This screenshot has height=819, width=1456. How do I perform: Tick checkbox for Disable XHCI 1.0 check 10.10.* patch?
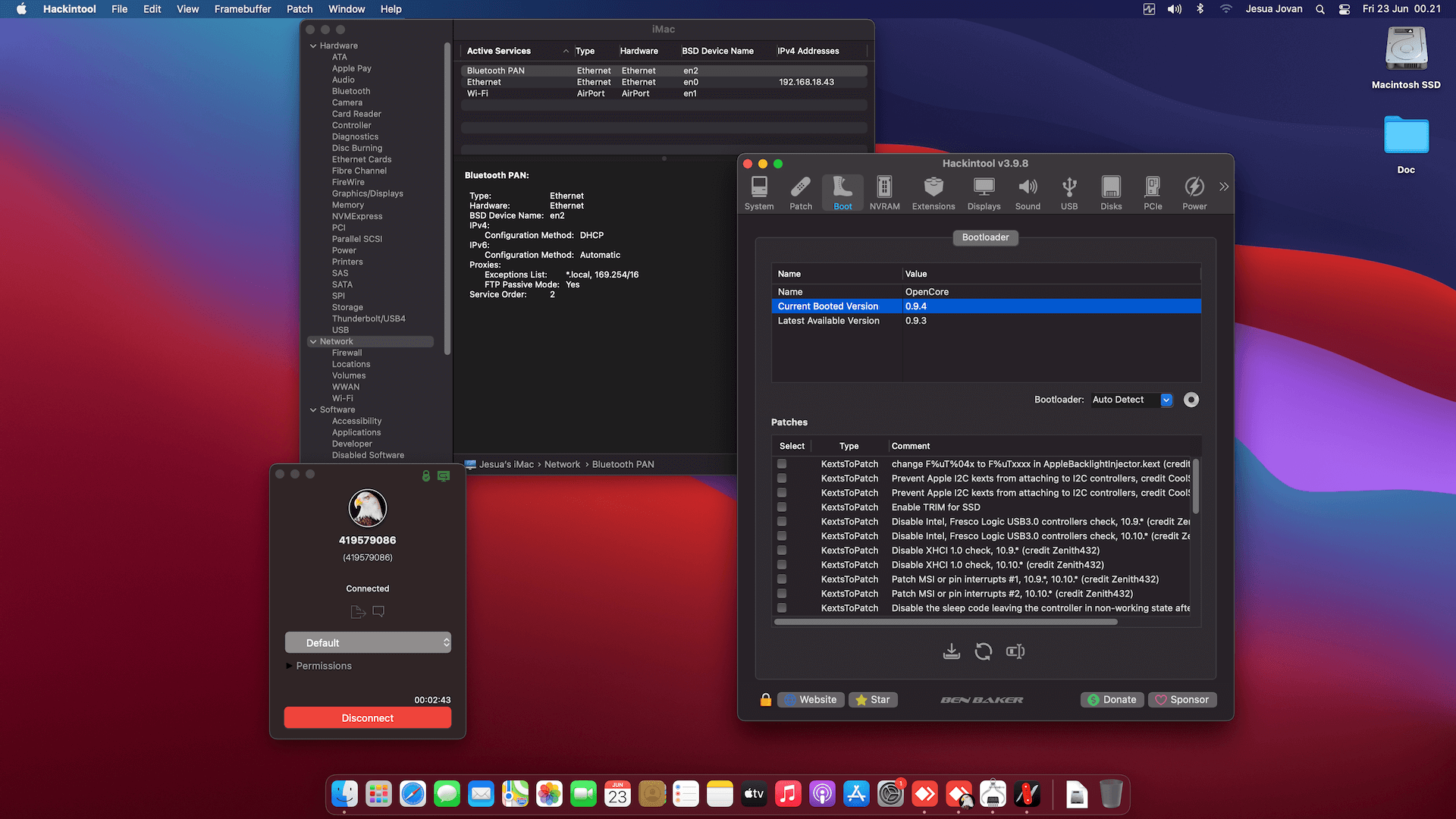tap(782, 565)
